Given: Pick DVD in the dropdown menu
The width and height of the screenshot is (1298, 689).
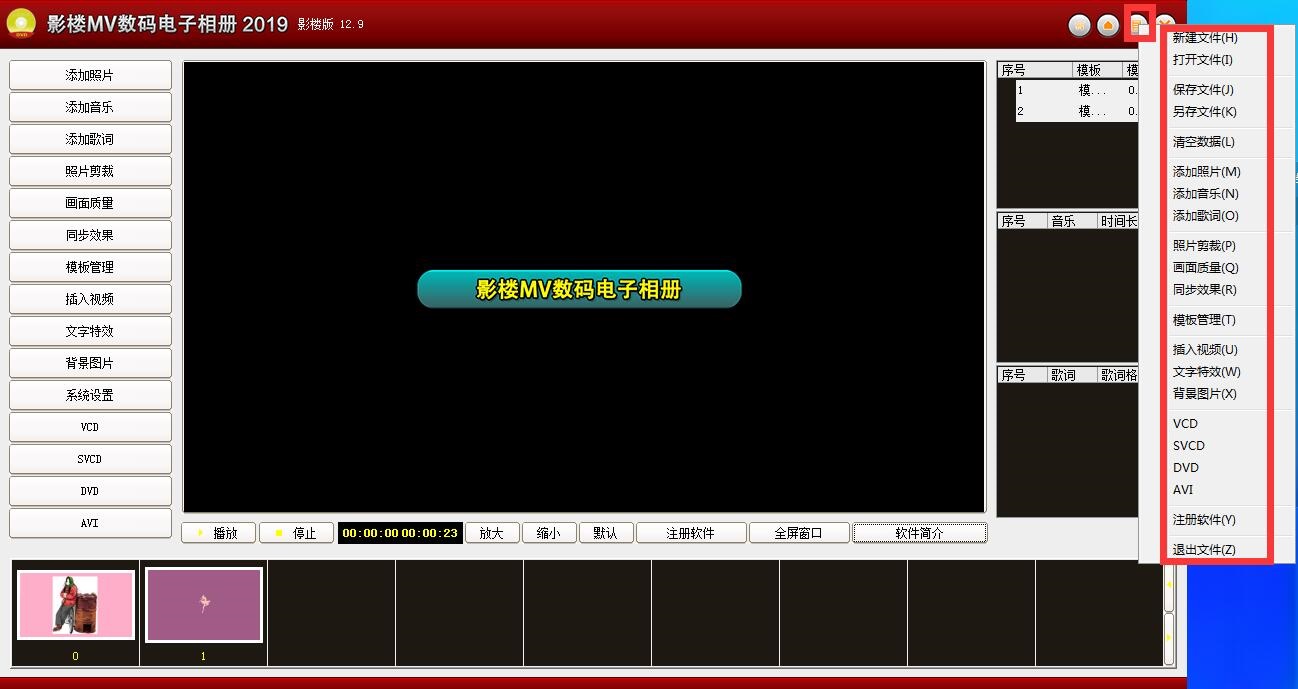Looking at the screenshot, I should point(1185,468).
